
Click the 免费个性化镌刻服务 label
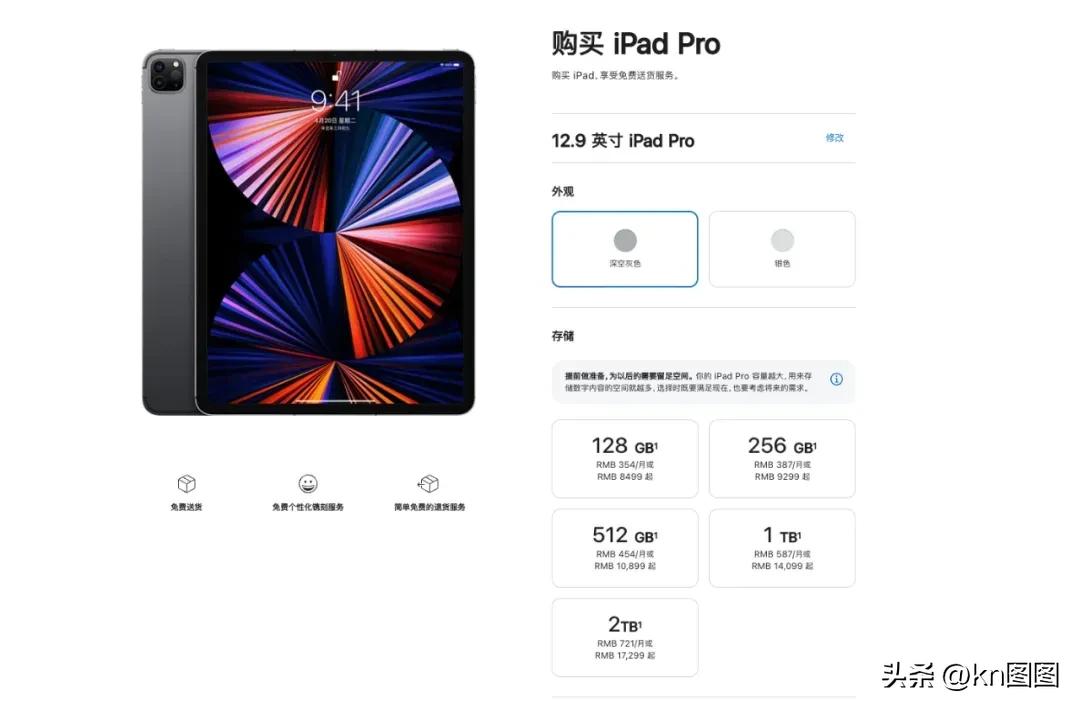click(x=308, y=507)
